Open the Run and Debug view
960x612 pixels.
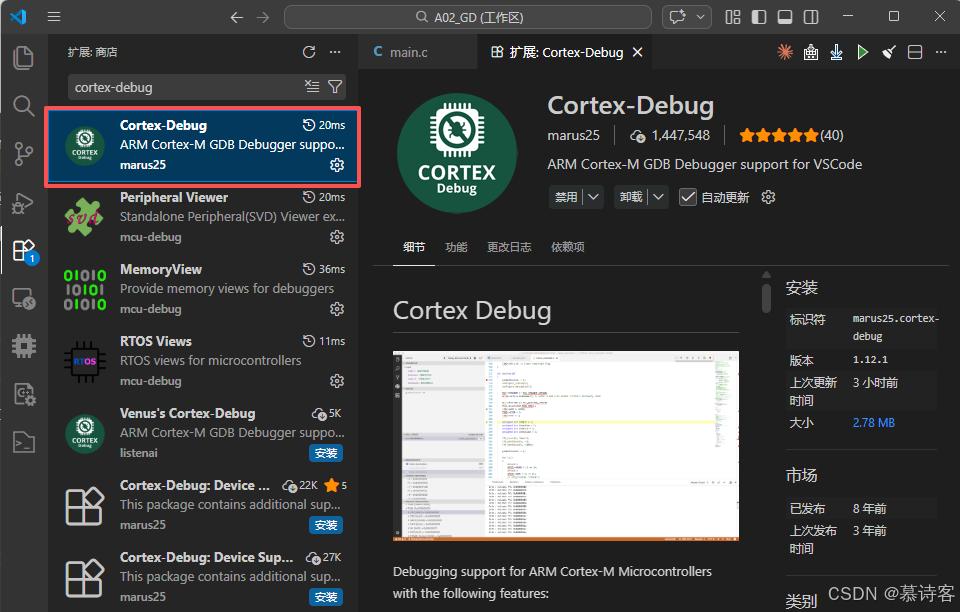tap(23, 202)
